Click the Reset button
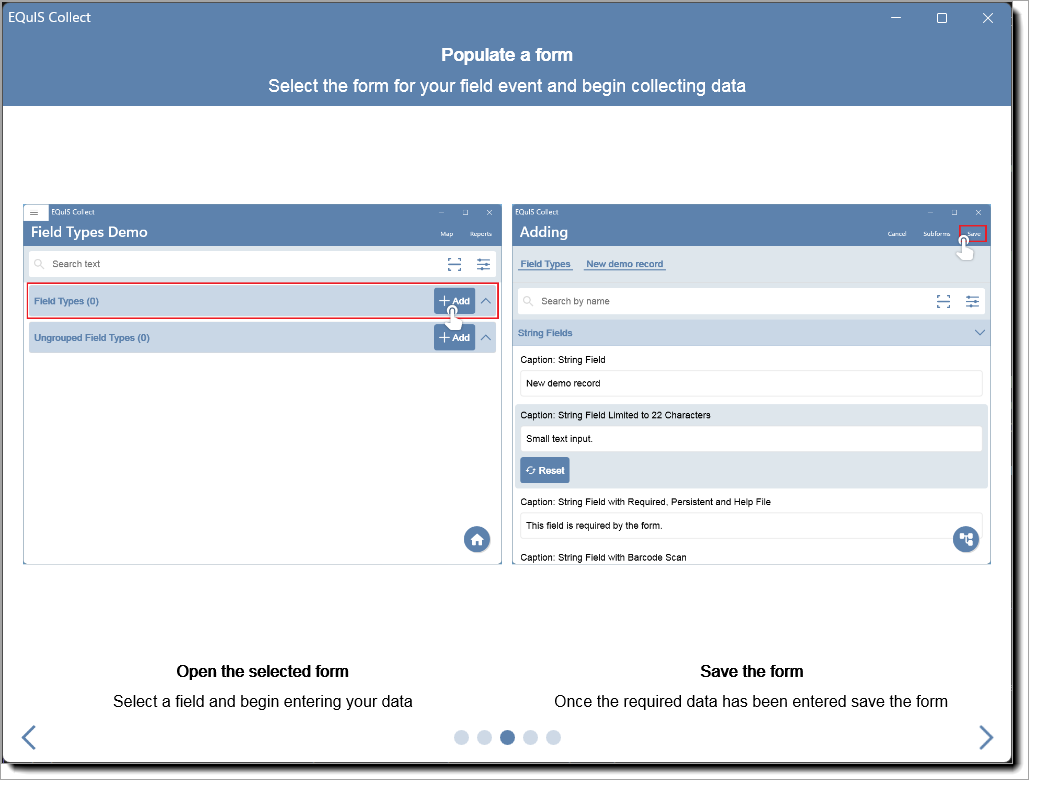 [545, 470]
